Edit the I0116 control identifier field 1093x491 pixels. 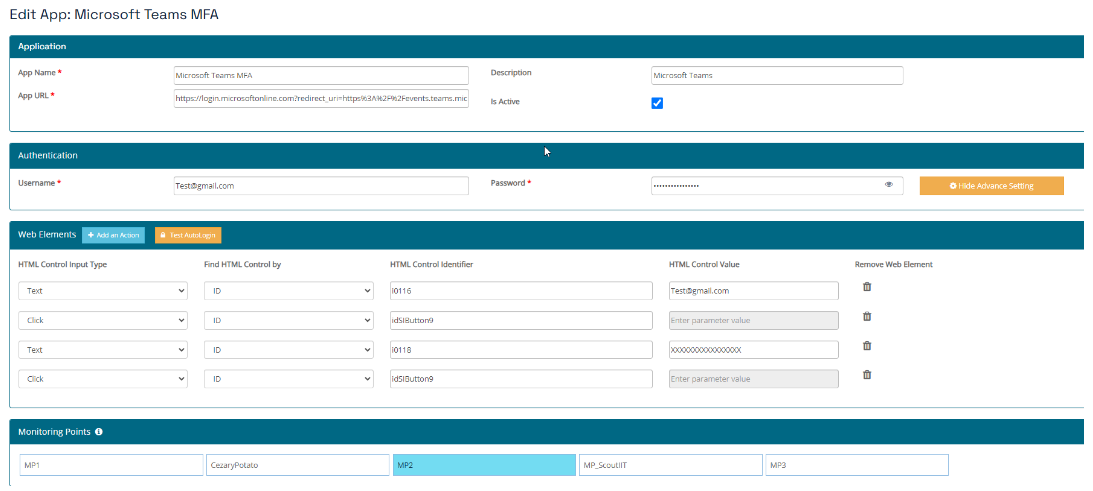pyautogui.click(x=521, y=291)
